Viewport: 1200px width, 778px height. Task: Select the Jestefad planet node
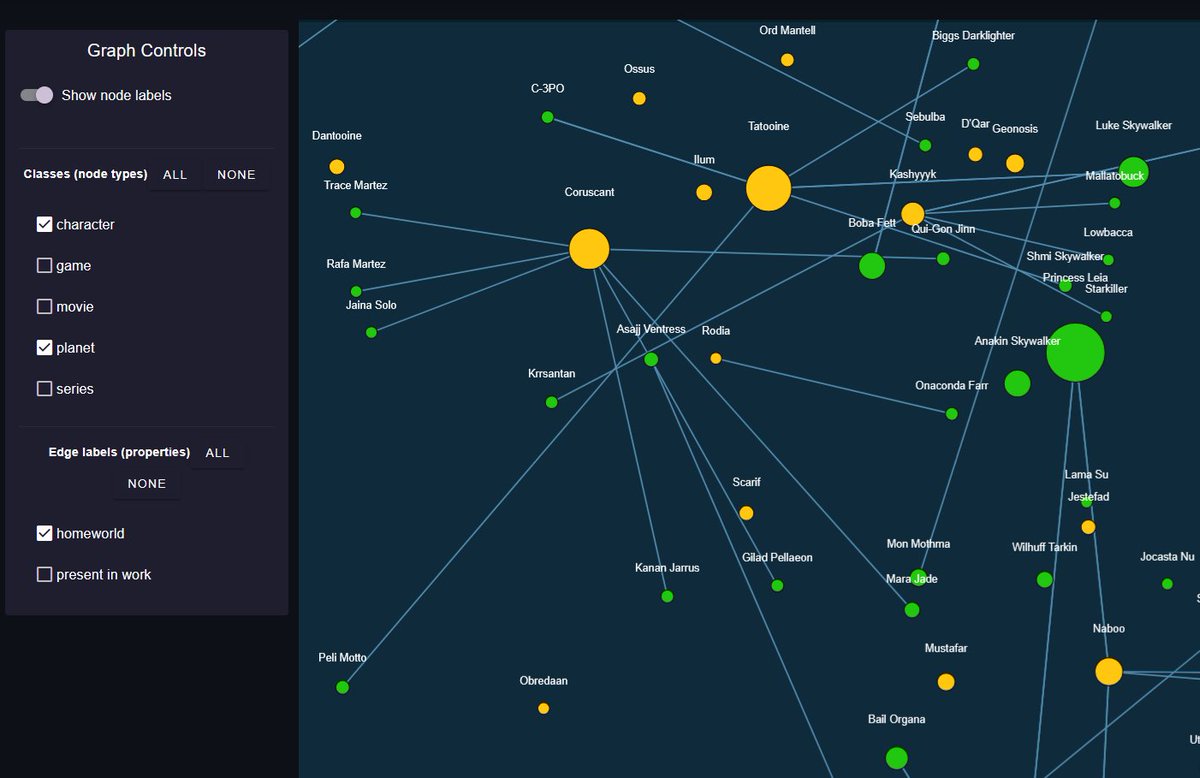(x=1088, y=527)
